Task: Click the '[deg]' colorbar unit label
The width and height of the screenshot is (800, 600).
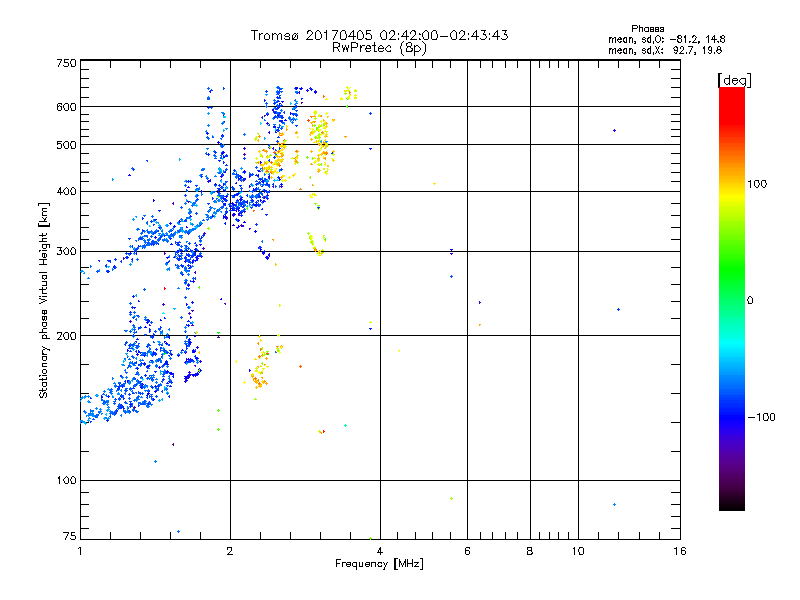Action: [734, 80]
